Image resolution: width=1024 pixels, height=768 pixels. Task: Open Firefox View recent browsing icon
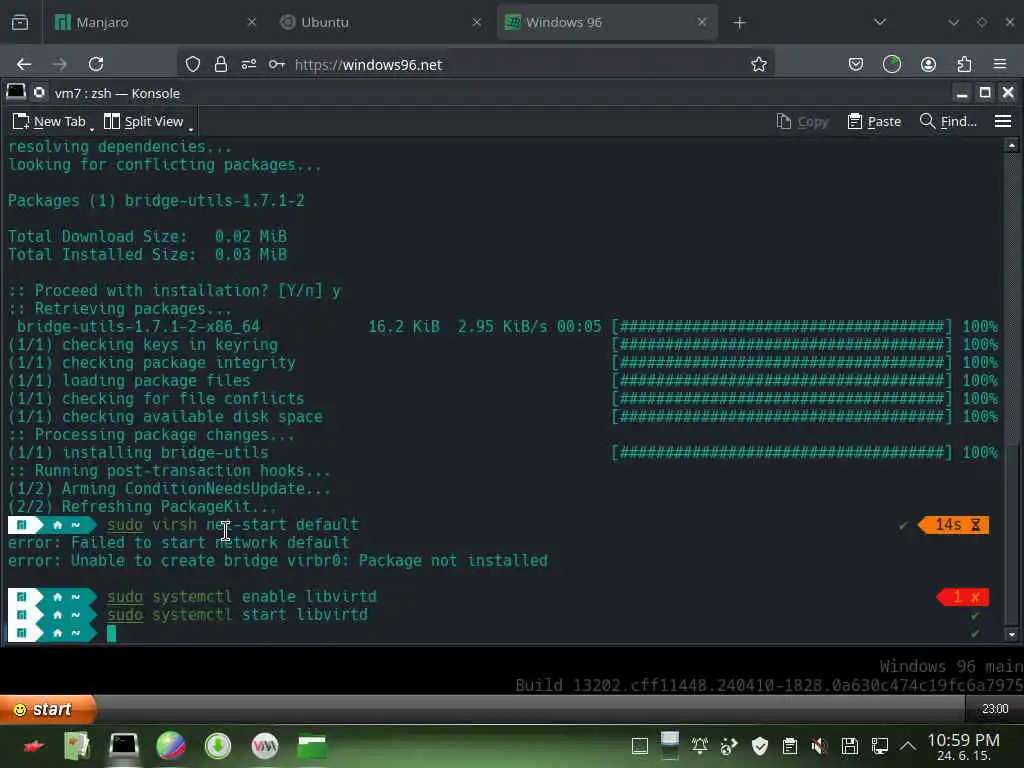coord(20,22)
